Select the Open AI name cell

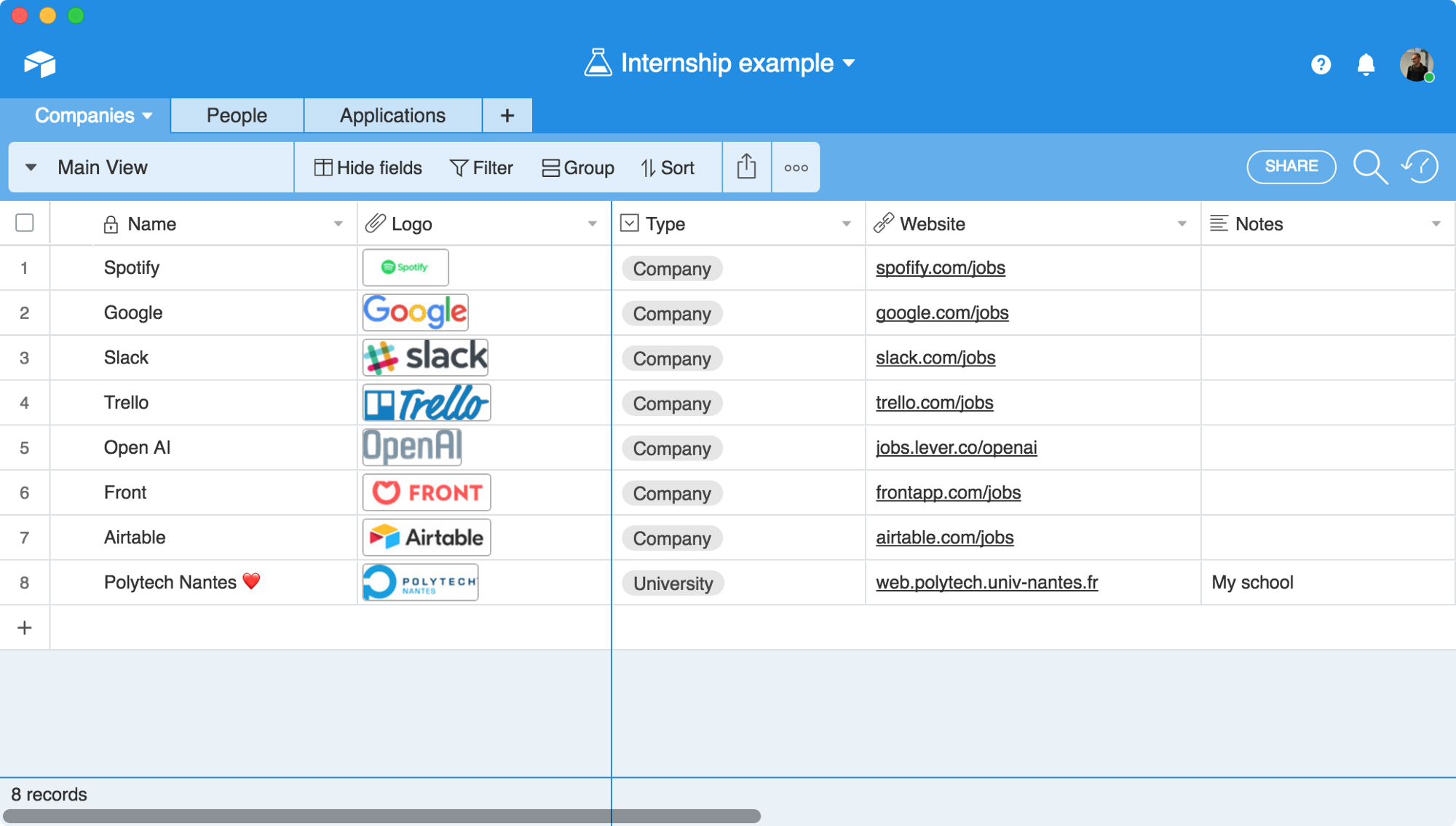click(x=204, y=447)
